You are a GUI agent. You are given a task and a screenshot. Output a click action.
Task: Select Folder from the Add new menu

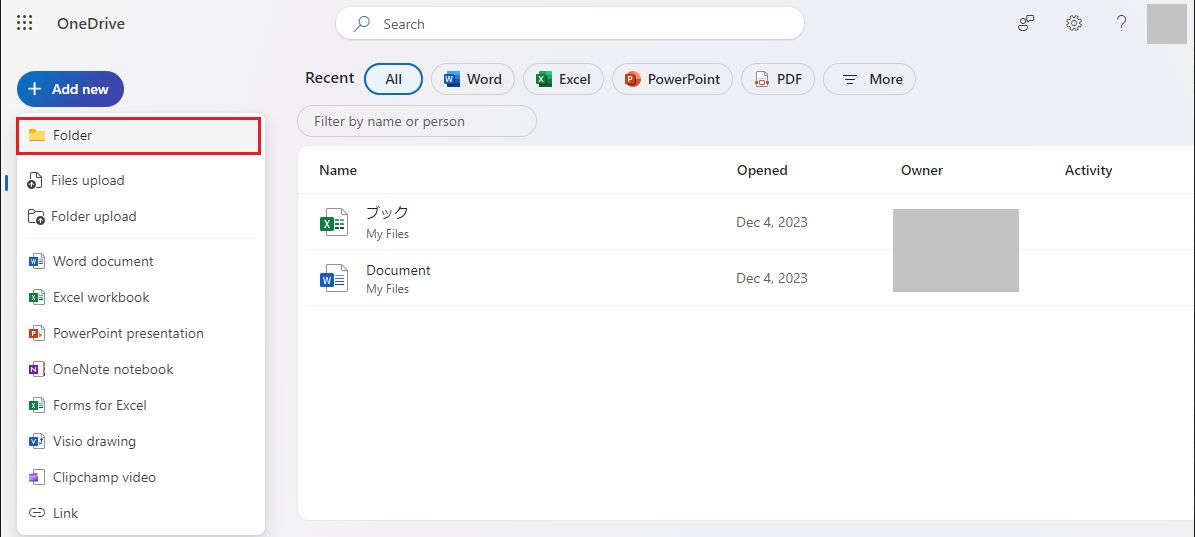pos(139,136)
